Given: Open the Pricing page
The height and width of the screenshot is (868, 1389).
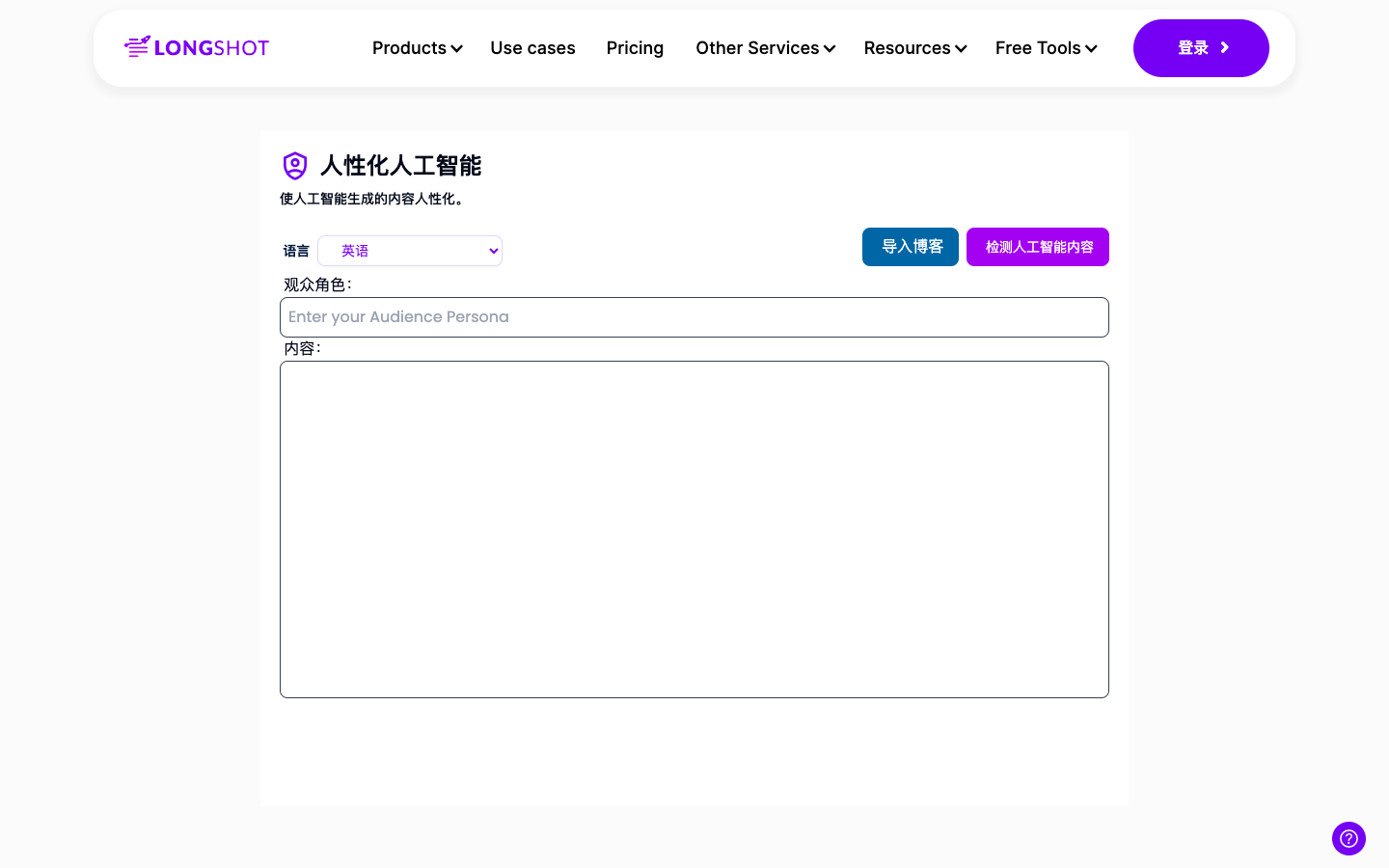Looking at the screenshot, I should click(x=635, y=48).
